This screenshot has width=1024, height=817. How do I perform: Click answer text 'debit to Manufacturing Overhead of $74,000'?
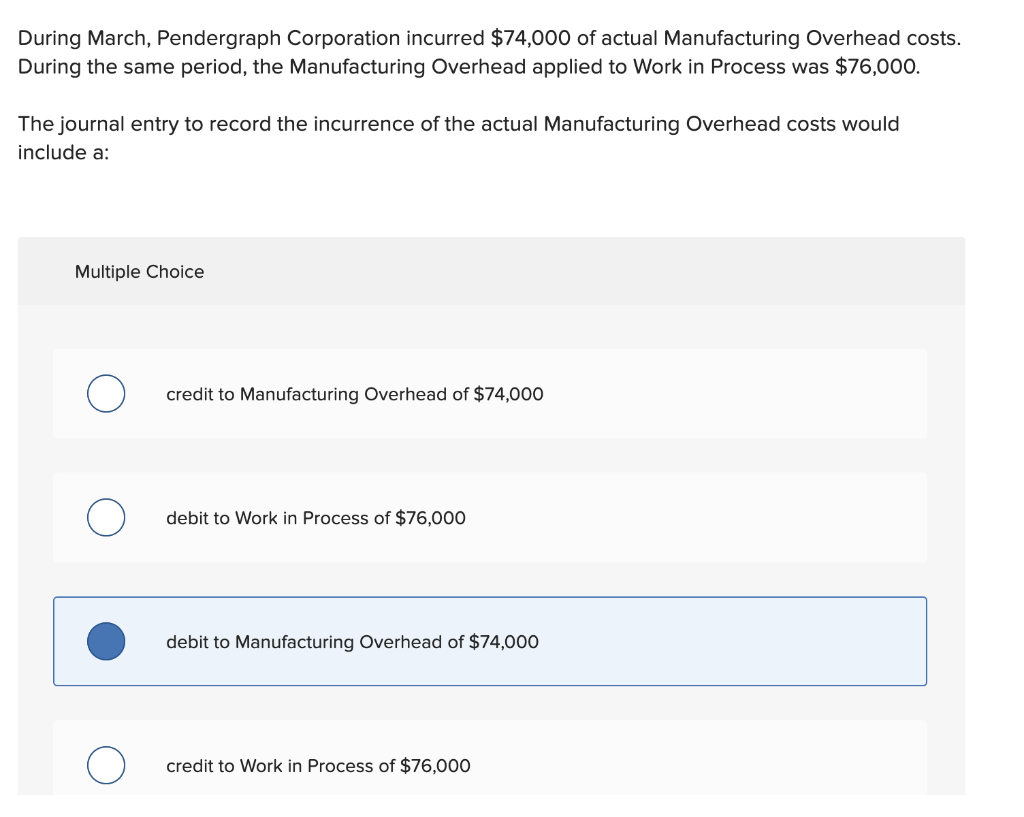[x=353, y=642]
